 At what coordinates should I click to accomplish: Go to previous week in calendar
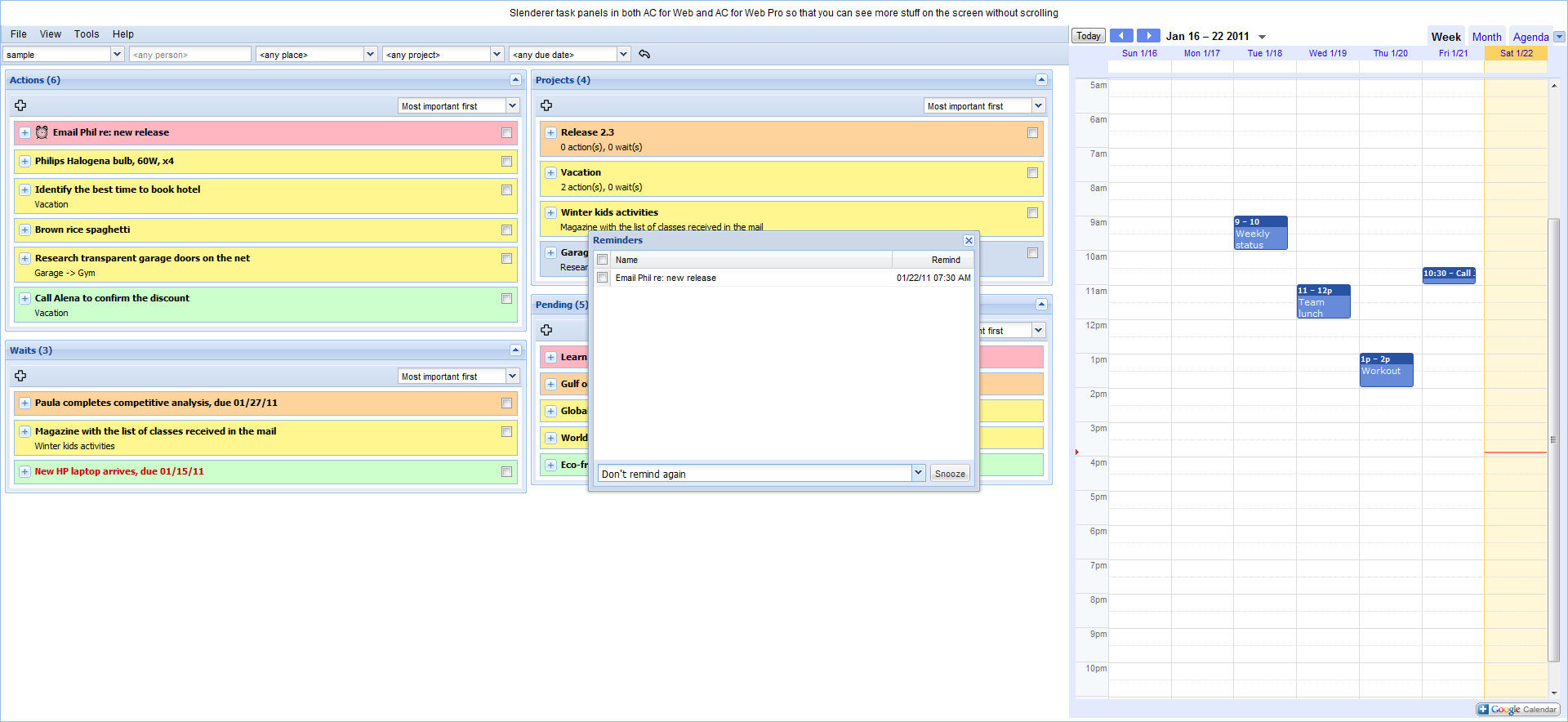click(x=1121, y=36)
